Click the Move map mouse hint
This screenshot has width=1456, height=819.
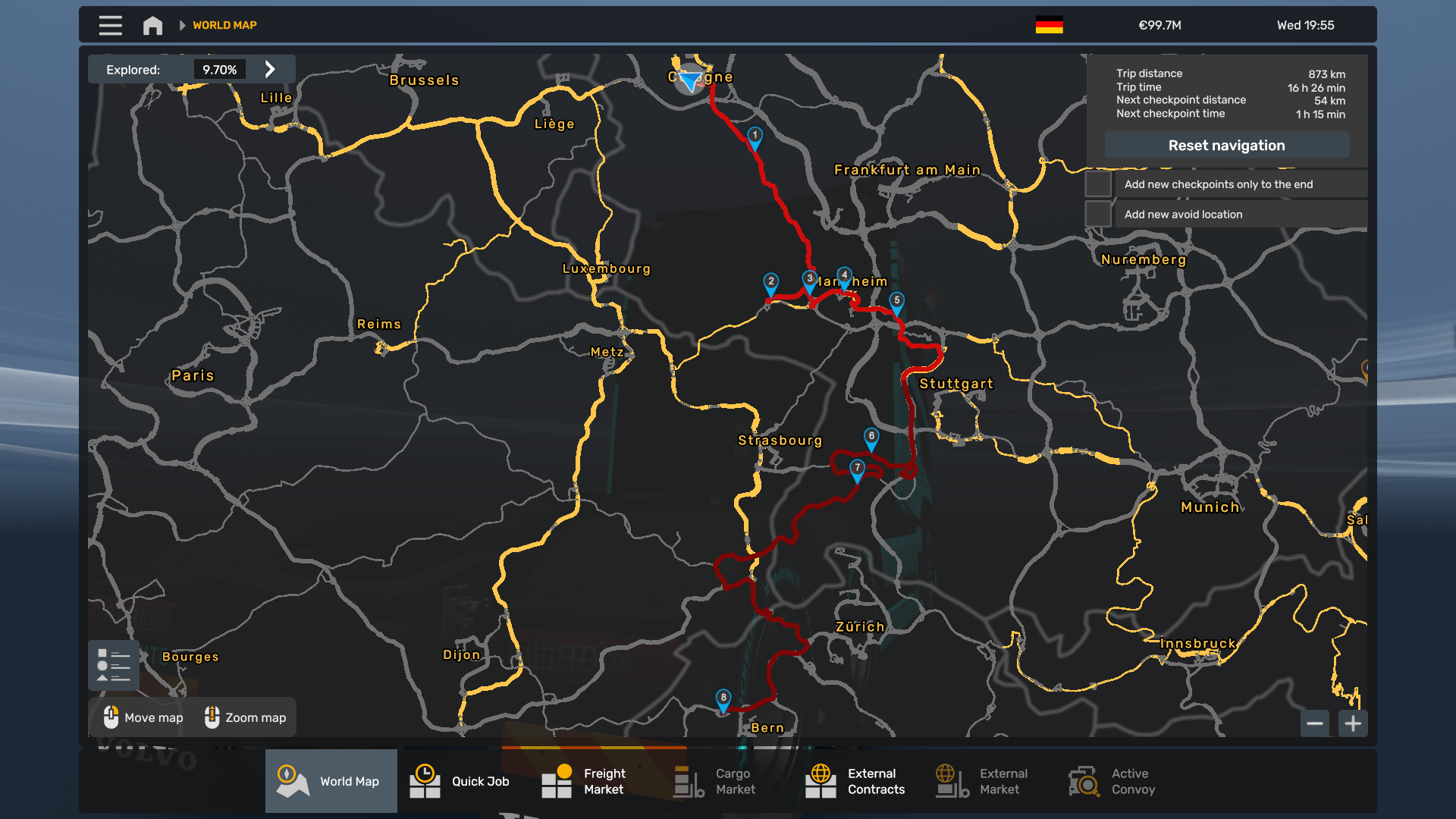tap(144, 717)
